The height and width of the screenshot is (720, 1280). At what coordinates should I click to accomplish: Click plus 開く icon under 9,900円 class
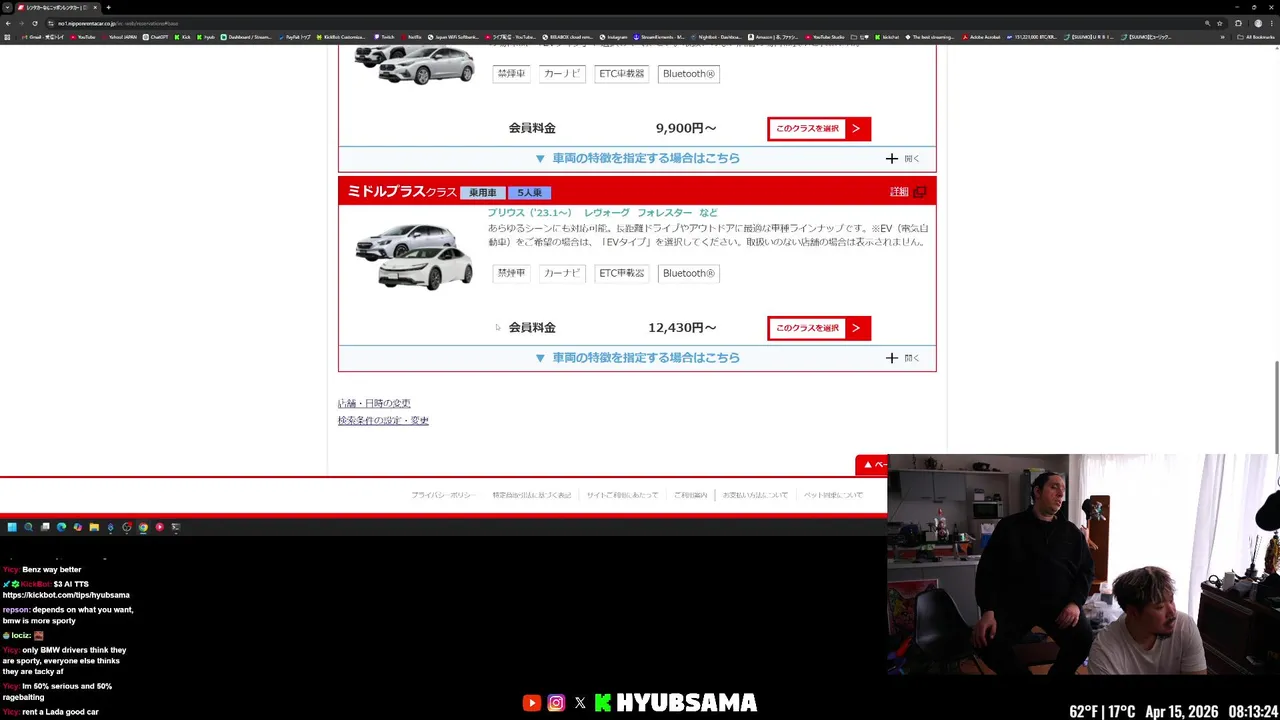pos(902,158)
